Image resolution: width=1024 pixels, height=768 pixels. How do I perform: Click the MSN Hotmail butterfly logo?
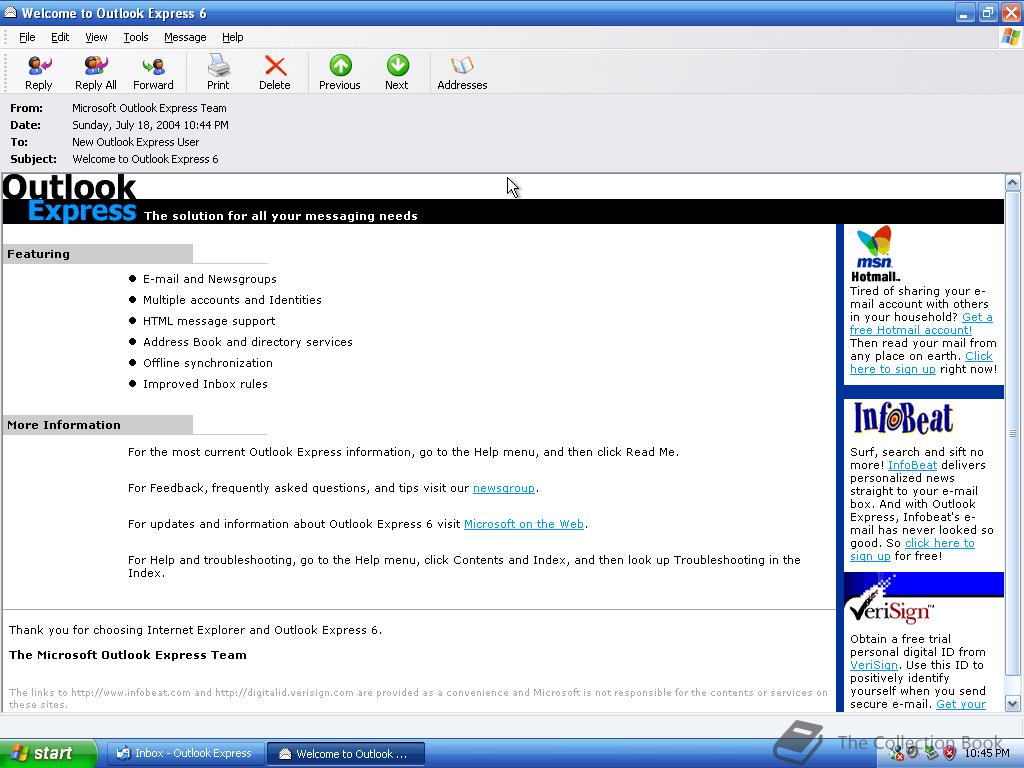click(x=875, y=253)
